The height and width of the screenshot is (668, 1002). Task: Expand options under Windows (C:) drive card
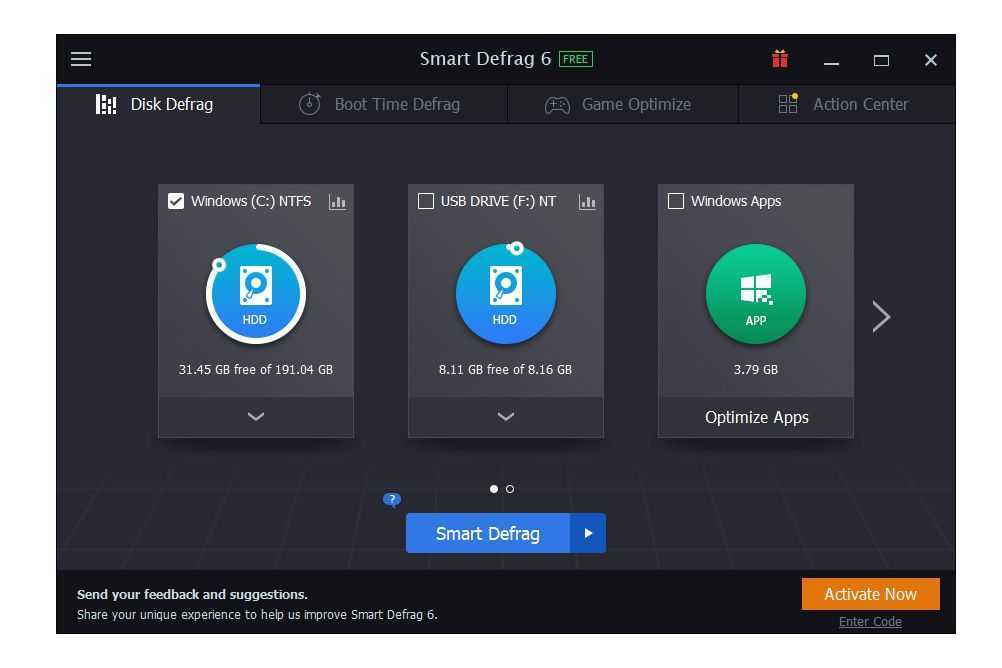click(x=256, y=417)
